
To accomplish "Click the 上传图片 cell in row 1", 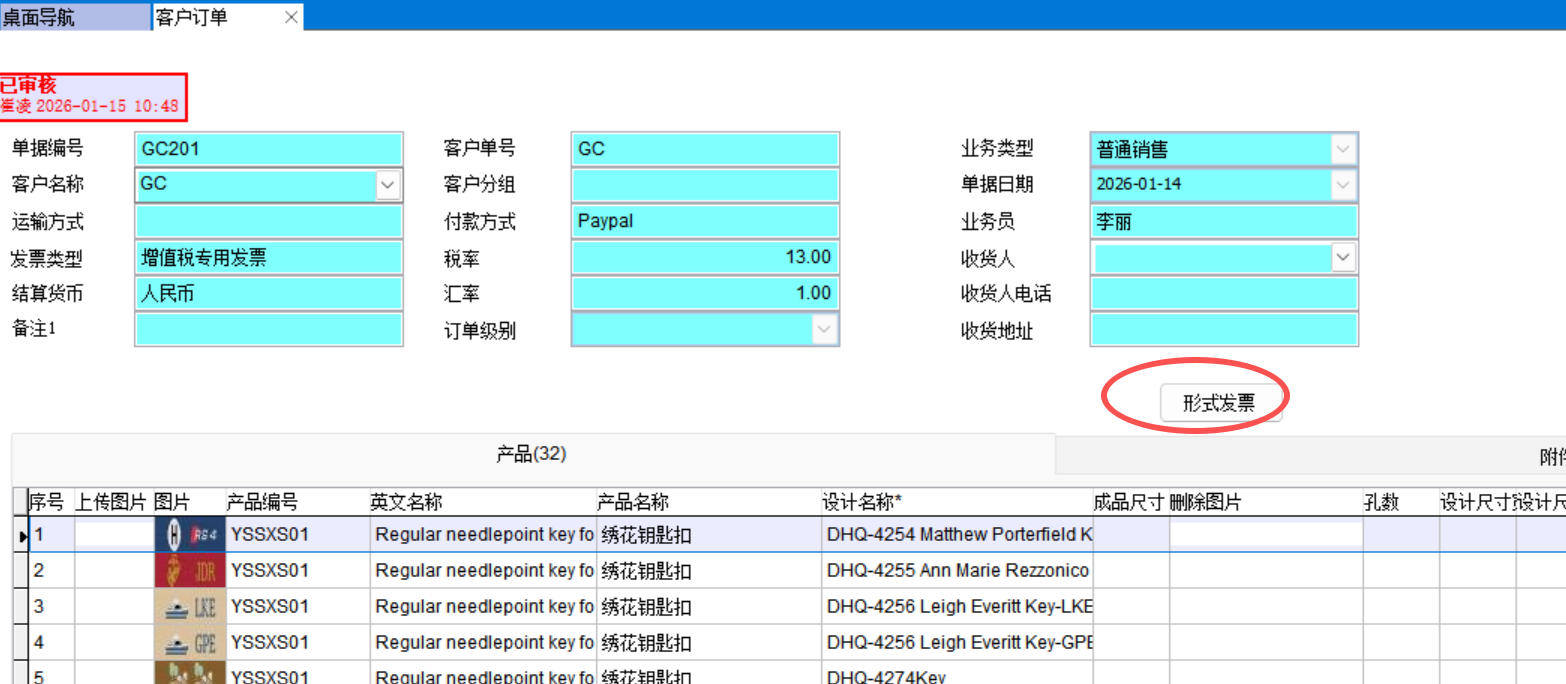I will 114,535.
